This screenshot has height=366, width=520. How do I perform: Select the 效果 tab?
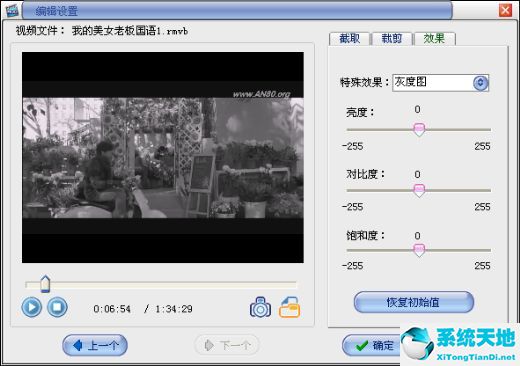pos(434,39)
